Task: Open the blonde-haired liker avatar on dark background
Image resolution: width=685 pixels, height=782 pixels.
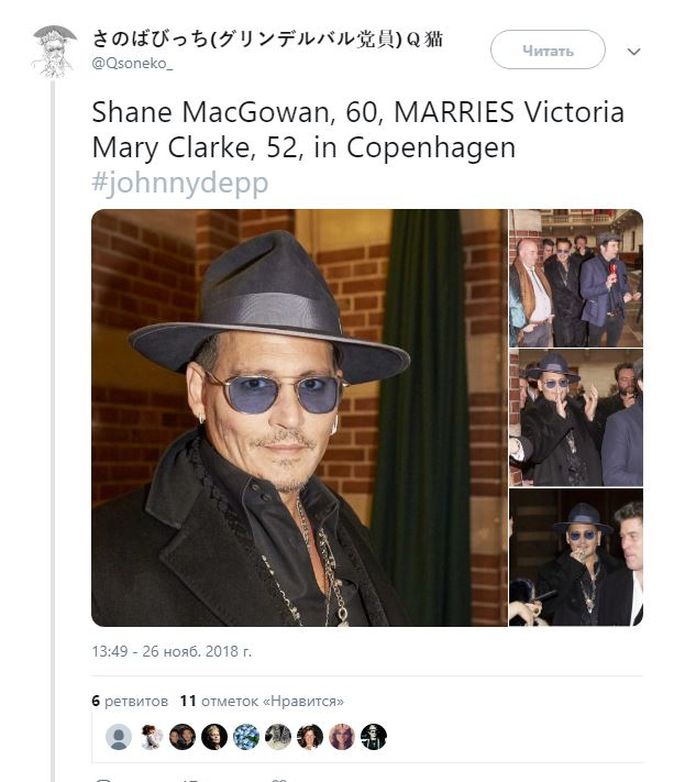Action: click(x=214, y=737)
